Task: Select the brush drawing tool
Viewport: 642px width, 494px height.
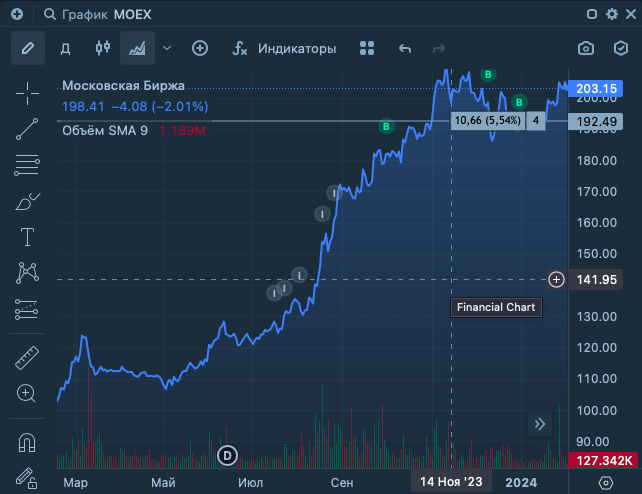Action: tap(27, 201)
